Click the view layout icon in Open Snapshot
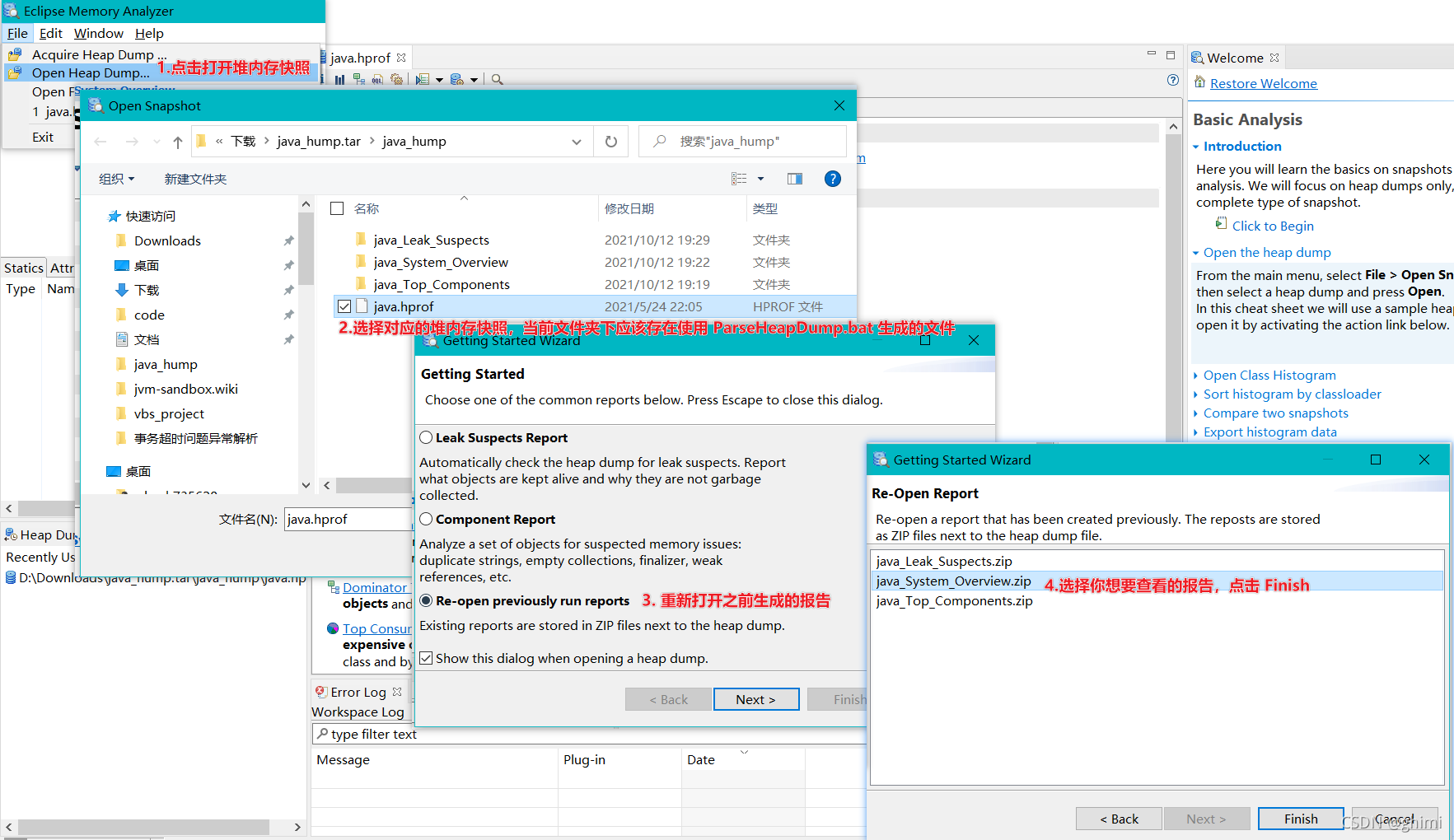Viewport: 1454px width, 840px height. (x=739, y=179)
